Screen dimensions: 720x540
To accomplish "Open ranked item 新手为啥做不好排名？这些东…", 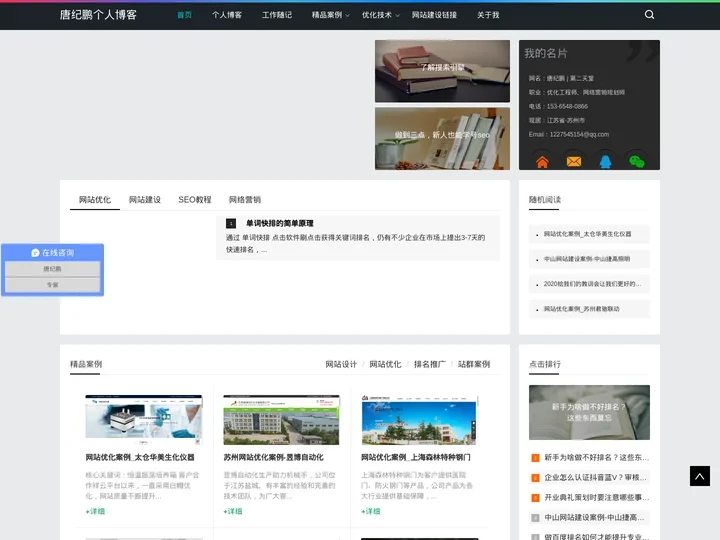I will pyautogui.click(x=596, y=458).
